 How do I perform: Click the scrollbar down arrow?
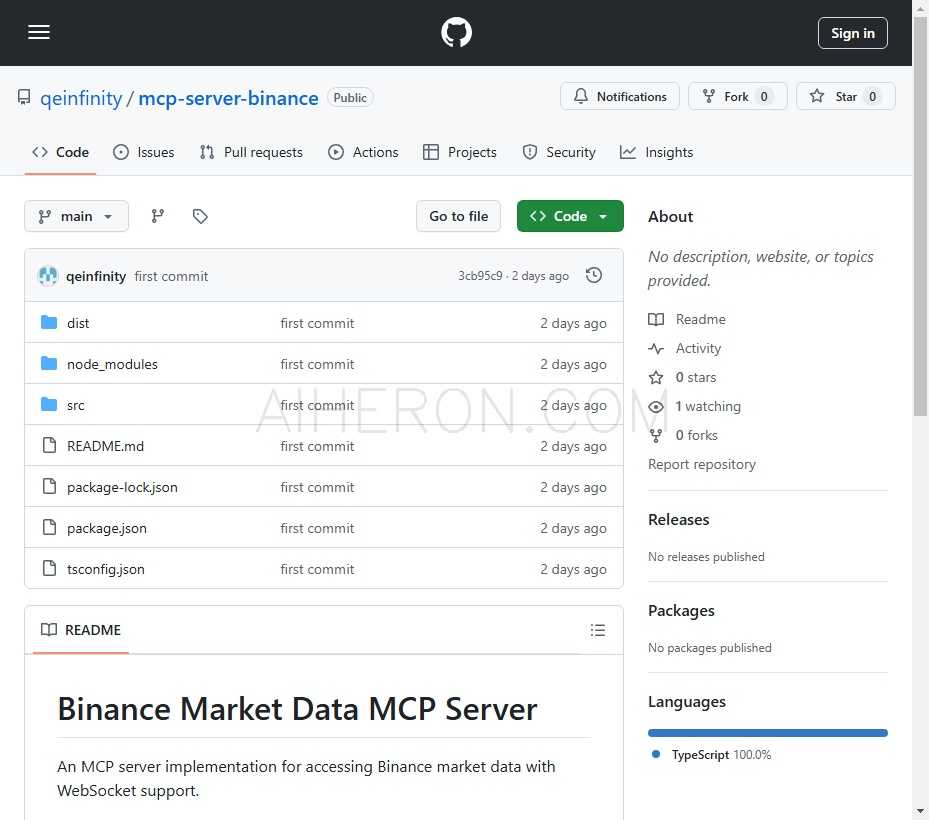coord(920,812)
